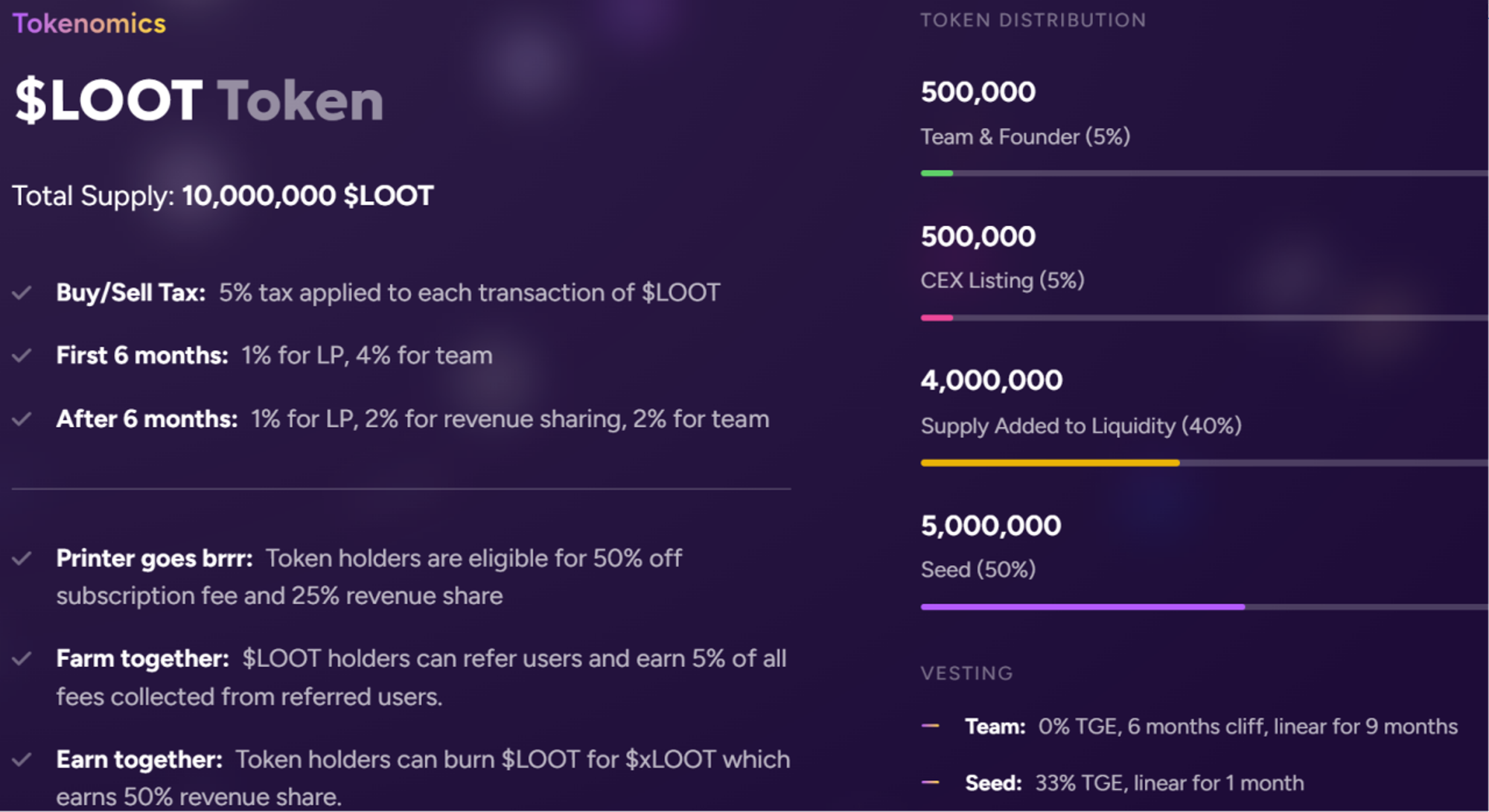The image size is (1489, 812).
Task: Click green Team & Founder progress bar
Action: tap(937, 173)
